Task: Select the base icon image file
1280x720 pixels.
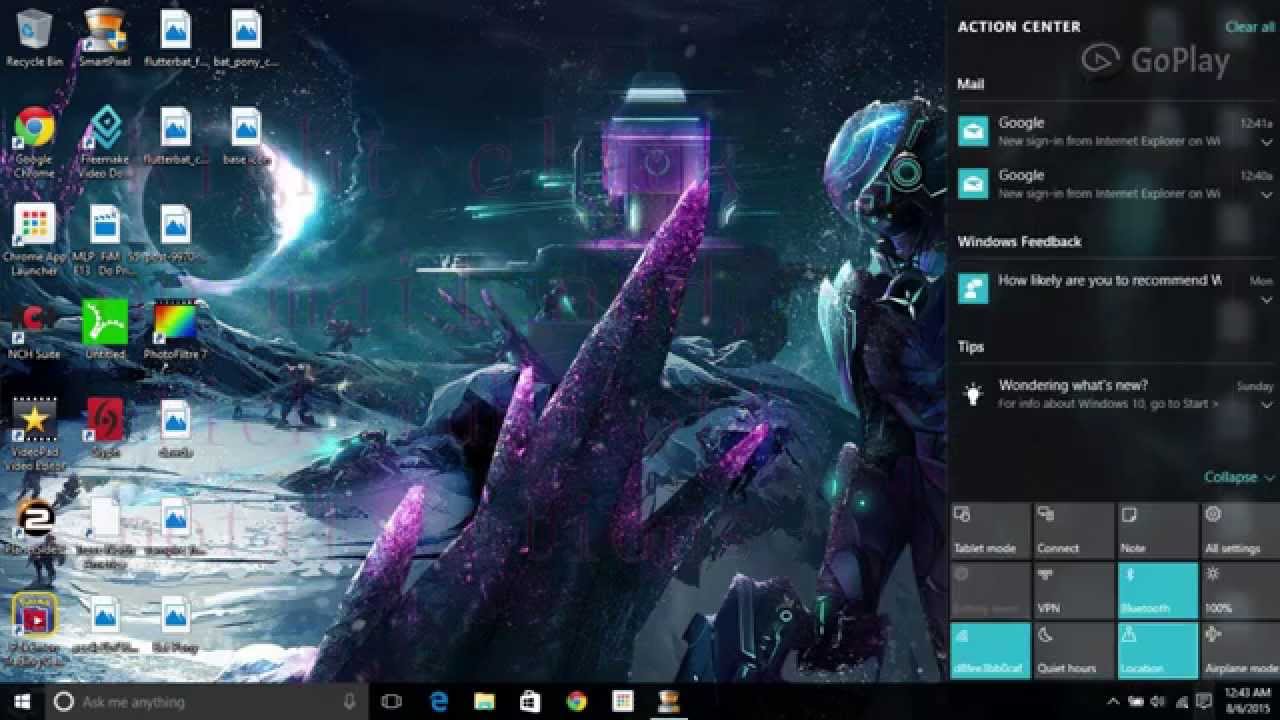Action: tap(246, 136)
